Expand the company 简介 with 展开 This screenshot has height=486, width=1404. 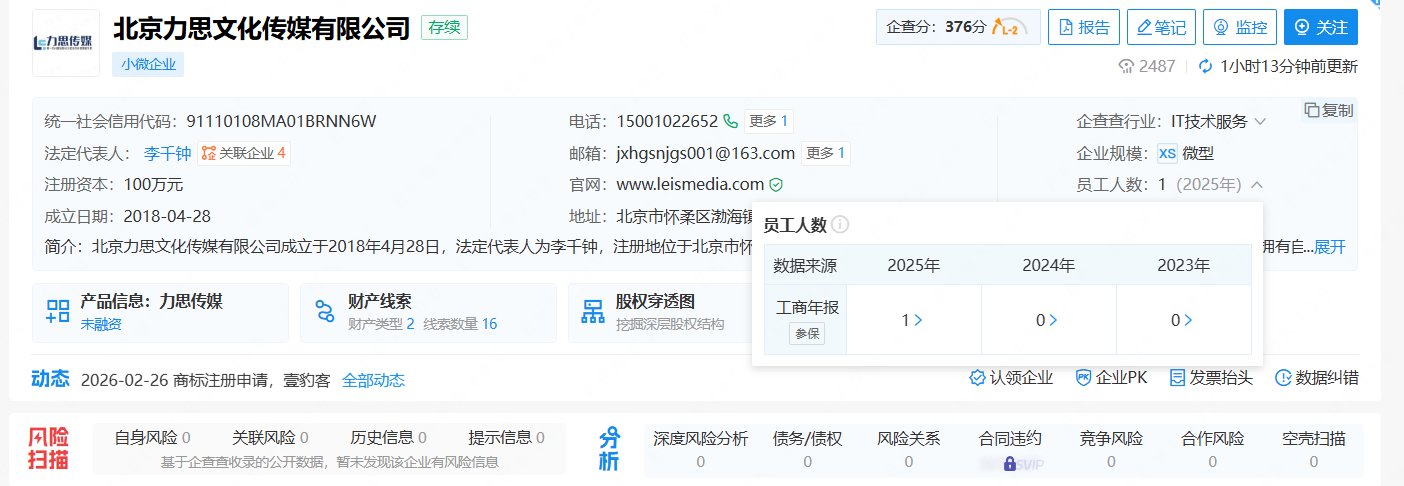pyautogui.click(x=1330, y=247)
